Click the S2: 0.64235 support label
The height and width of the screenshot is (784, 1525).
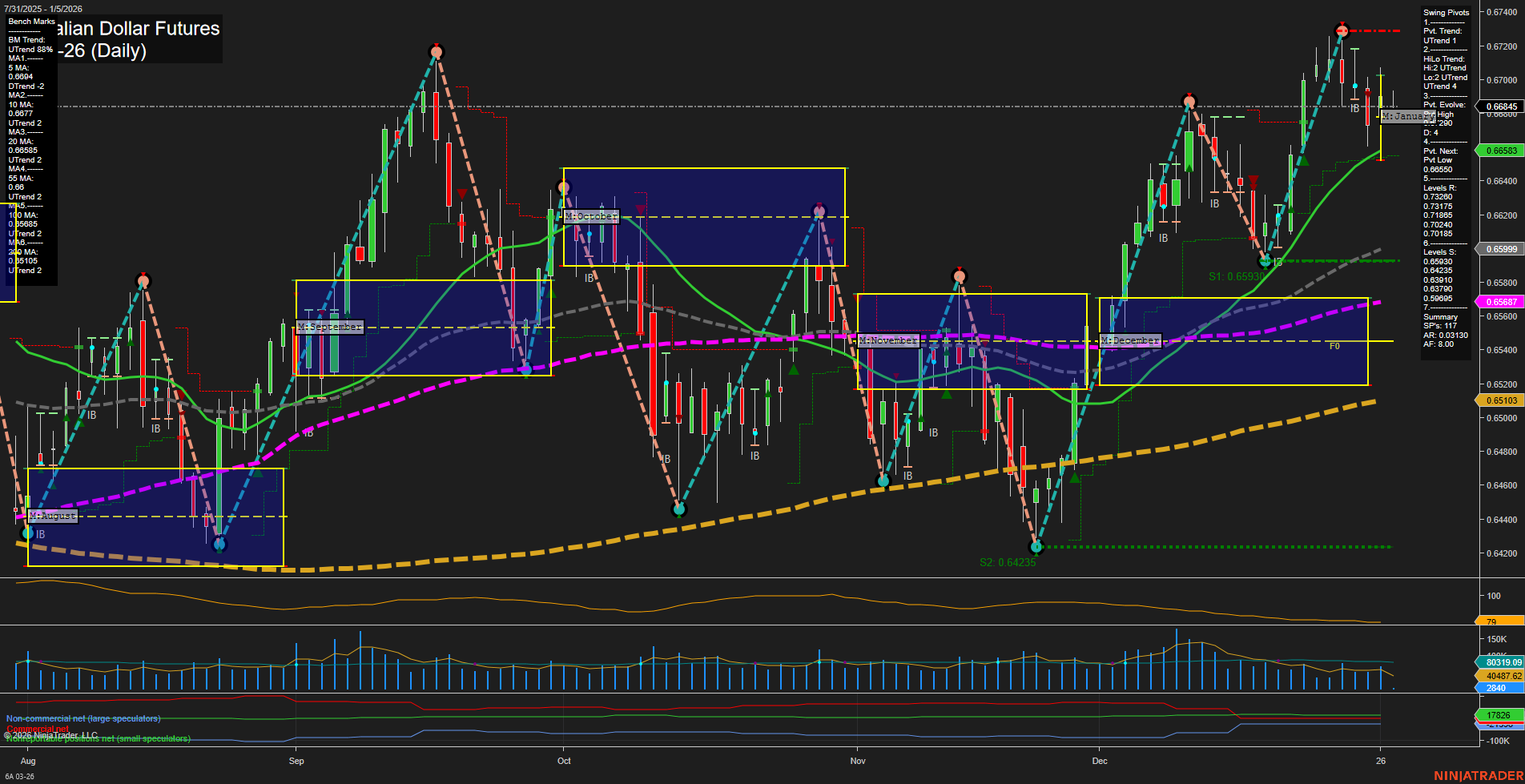pos(1007,562)
